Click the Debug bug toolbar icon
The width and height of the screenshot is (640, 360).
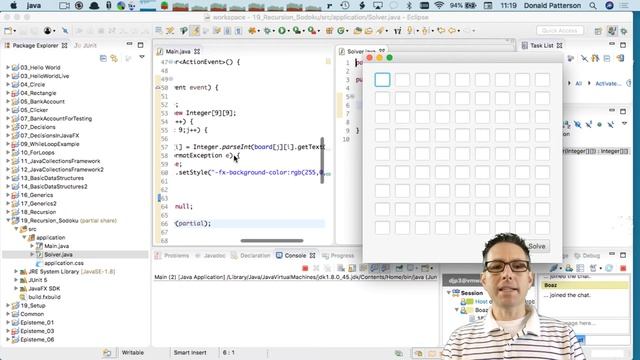(x=267, y=31)
